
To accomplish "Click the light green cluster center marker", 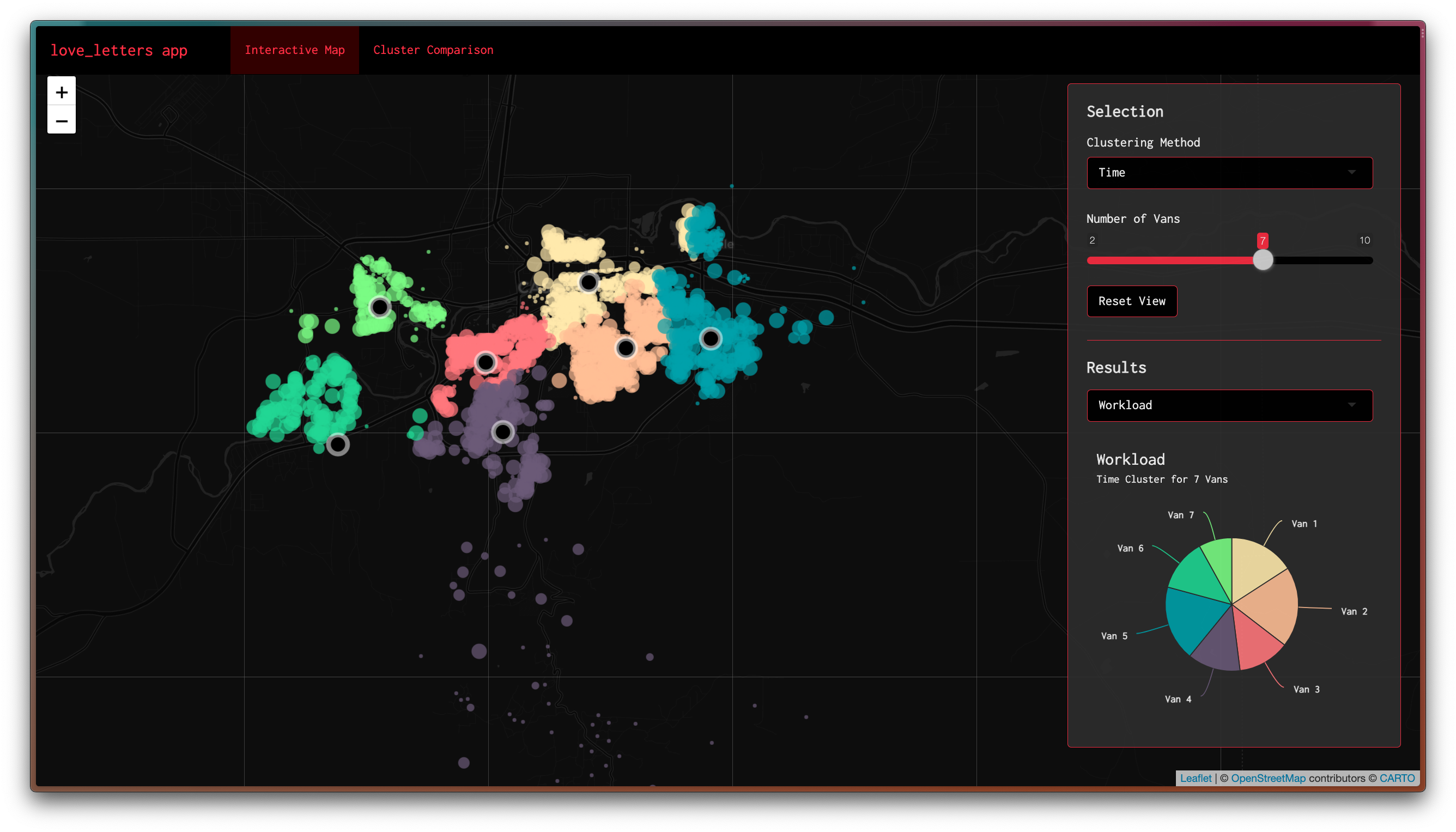I will [x=379, y=307].
